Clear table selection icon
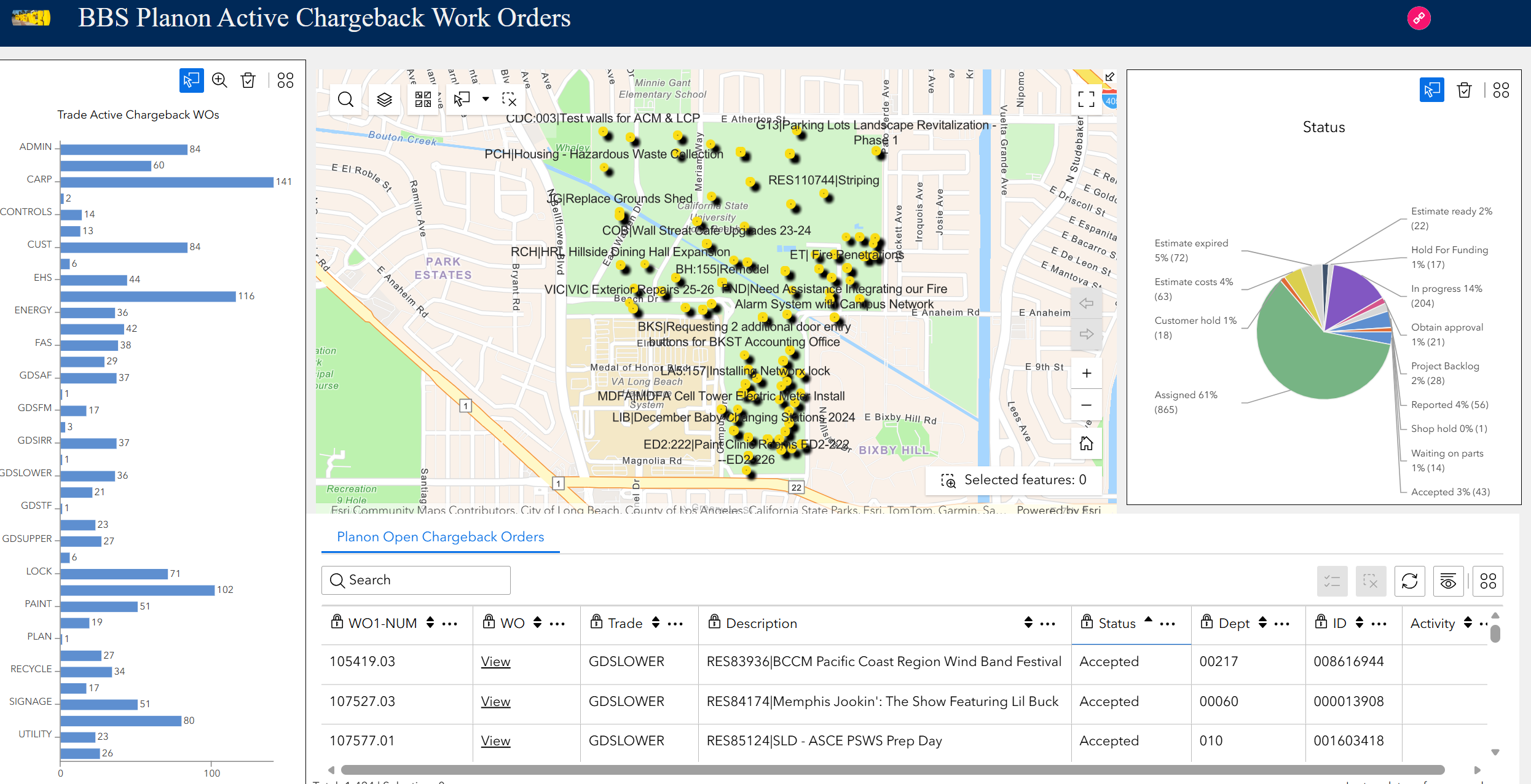This screenshot has height=784, width=1531. (x=1371, y=581)
